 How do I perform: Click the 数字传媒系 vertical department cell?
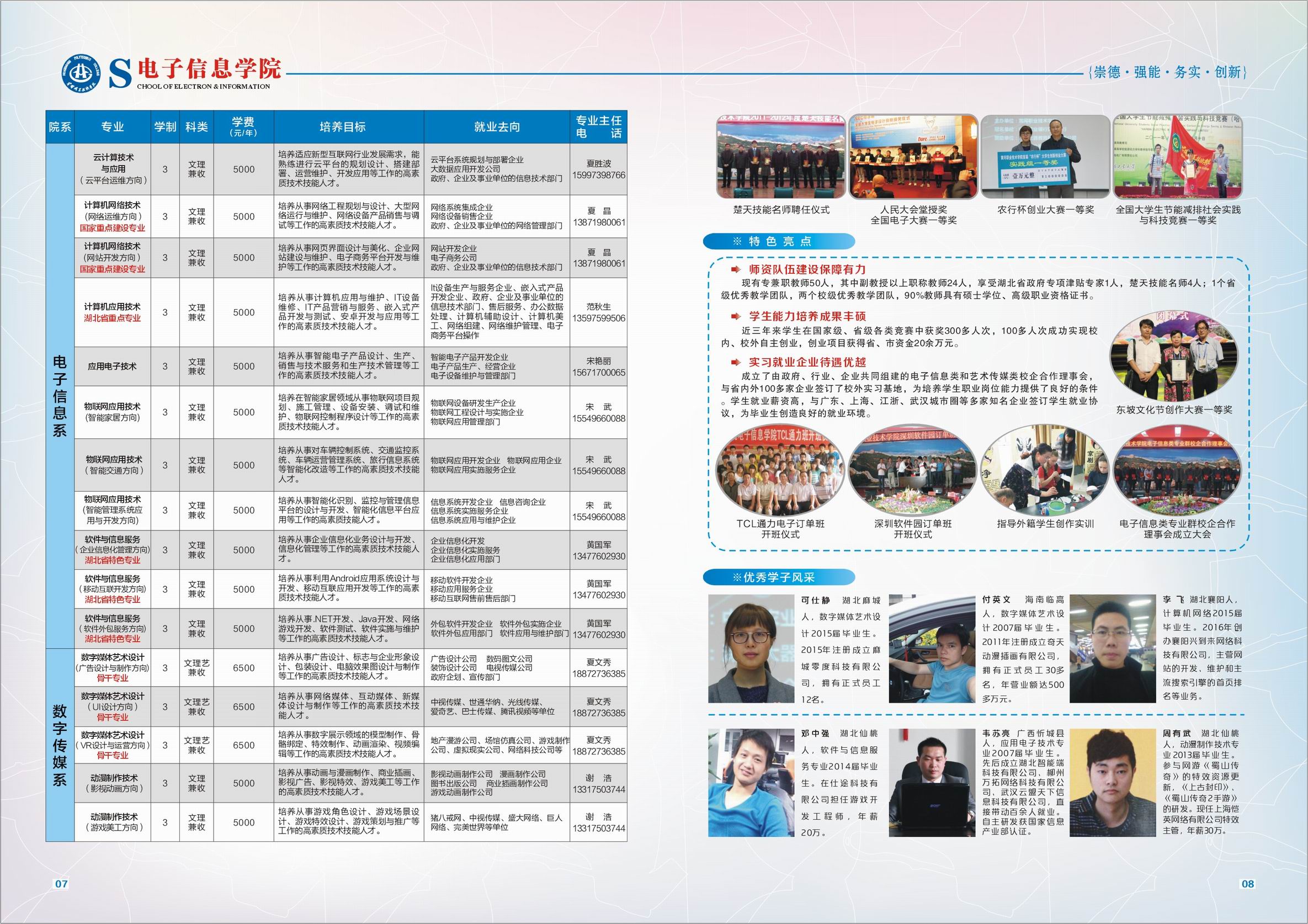60,744
